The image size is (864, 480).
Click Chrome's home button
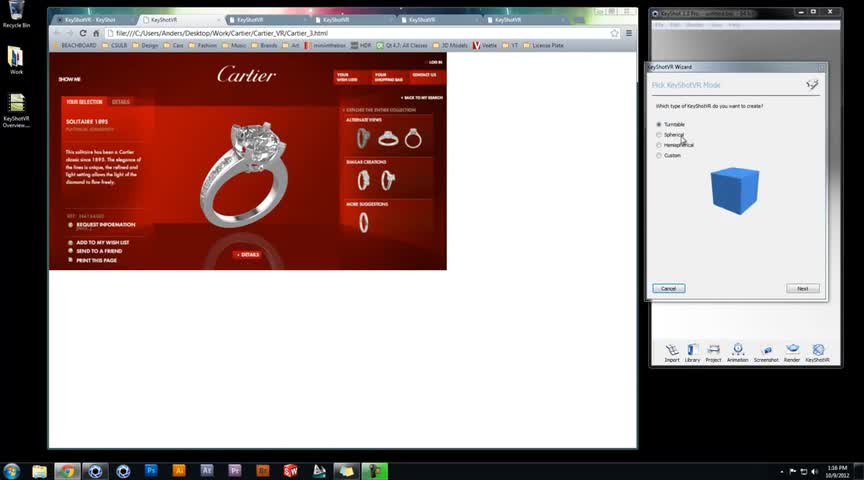tap(96, 33)
